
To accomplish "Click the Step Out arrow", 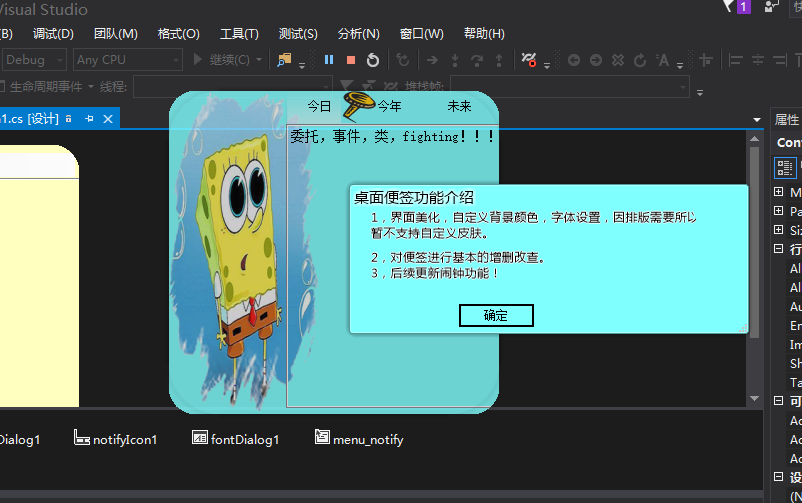I will pos(499,60).
